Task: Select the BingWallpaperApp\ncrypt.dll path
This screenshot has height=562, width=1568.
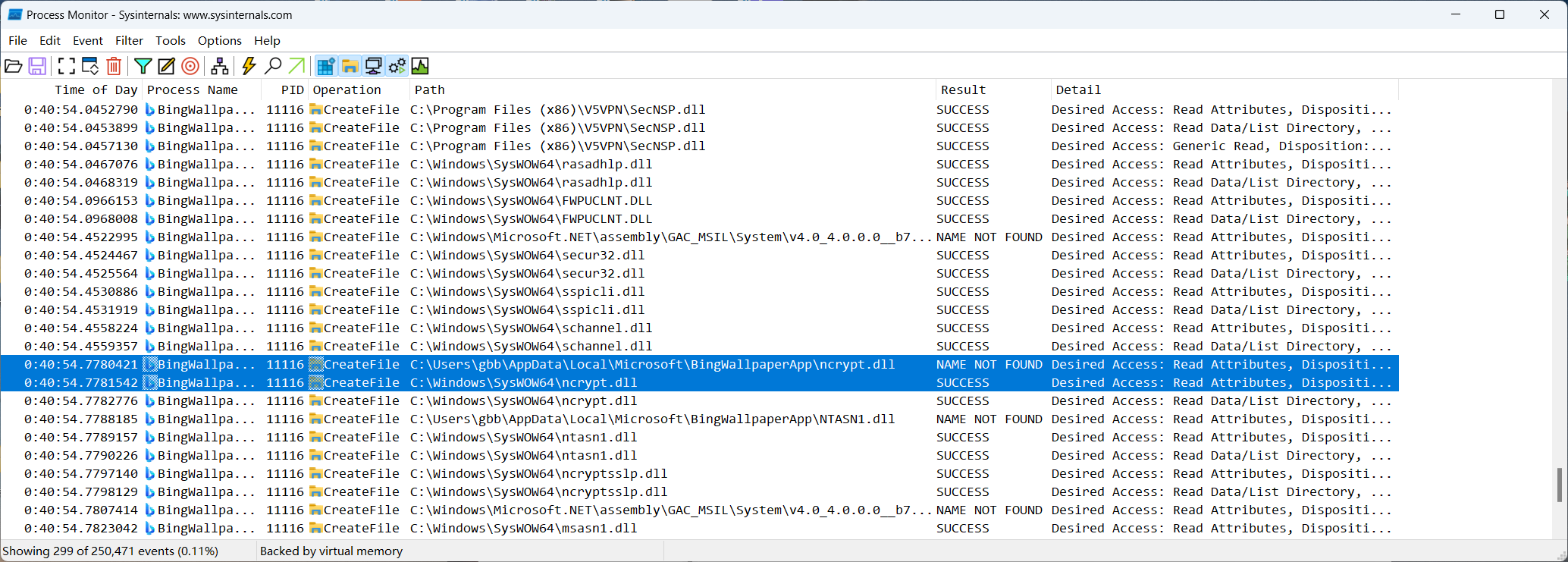Action: (652, 364)
